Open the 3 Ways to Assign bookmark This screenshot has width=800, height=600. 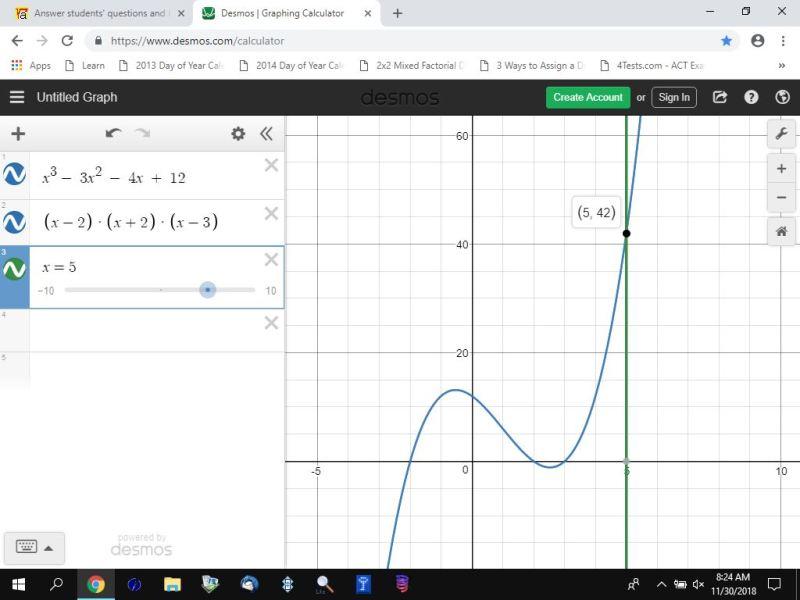(532, 65)
